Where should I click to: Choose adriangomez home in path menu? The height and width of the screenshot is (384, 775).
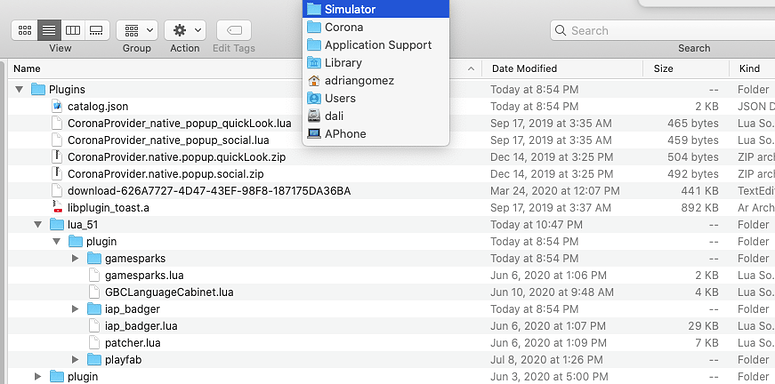tap(376, 81)
